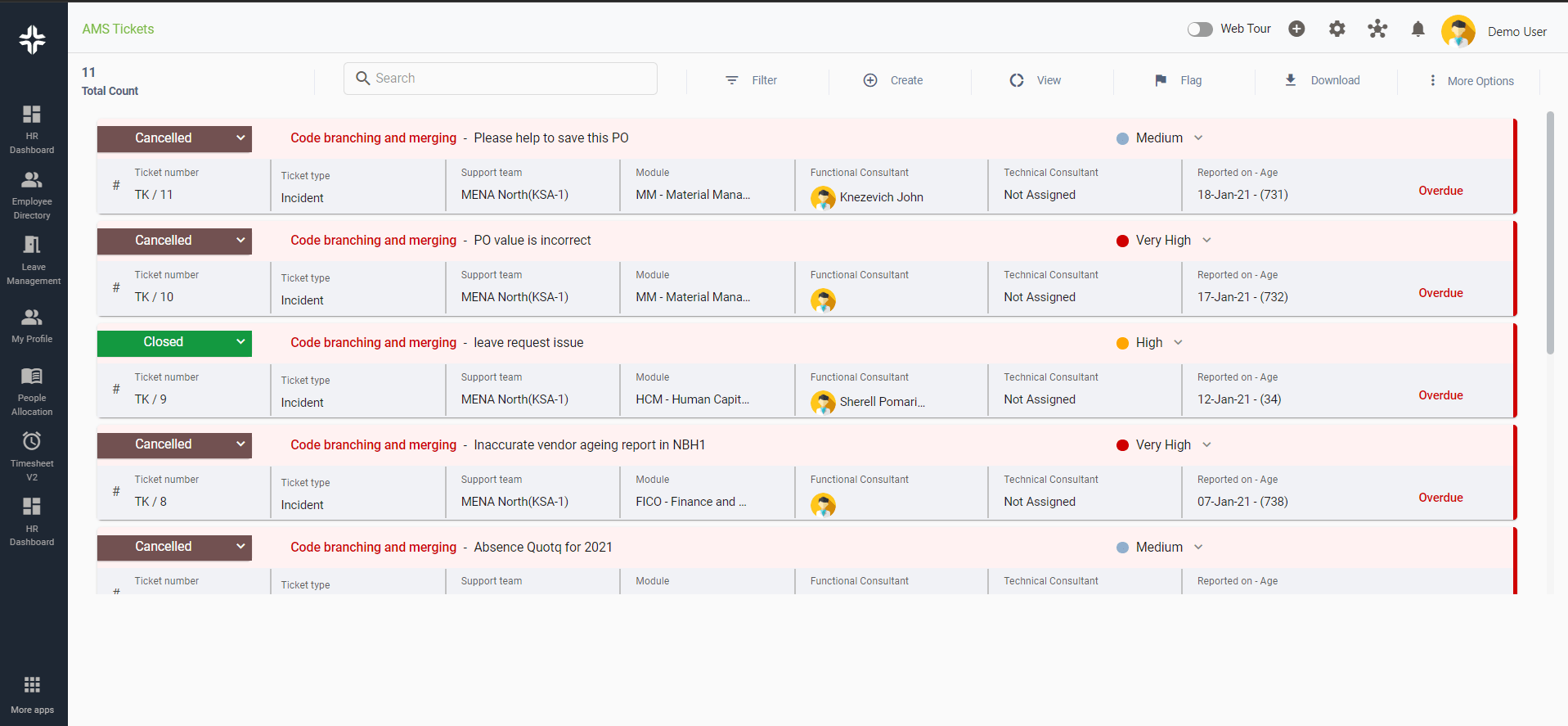Click the plus icon in the top header
Image resolution: width=1568 pixels, height=726 pixels.
(1296, 29)
